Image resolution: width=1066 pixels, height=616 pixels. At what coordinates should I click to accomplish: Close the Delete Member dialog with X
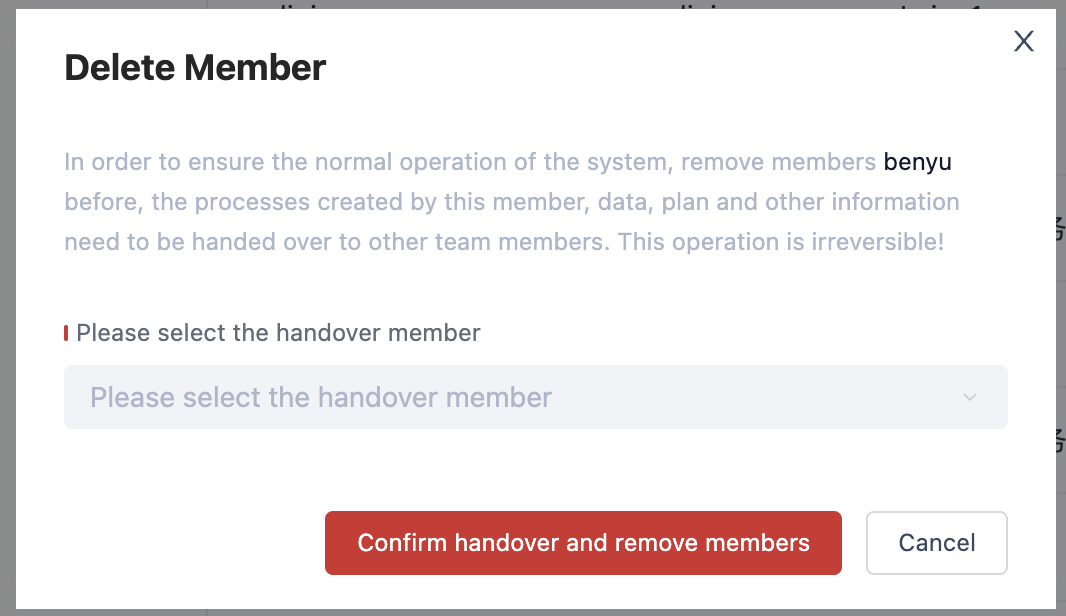tap(1023, 41)
